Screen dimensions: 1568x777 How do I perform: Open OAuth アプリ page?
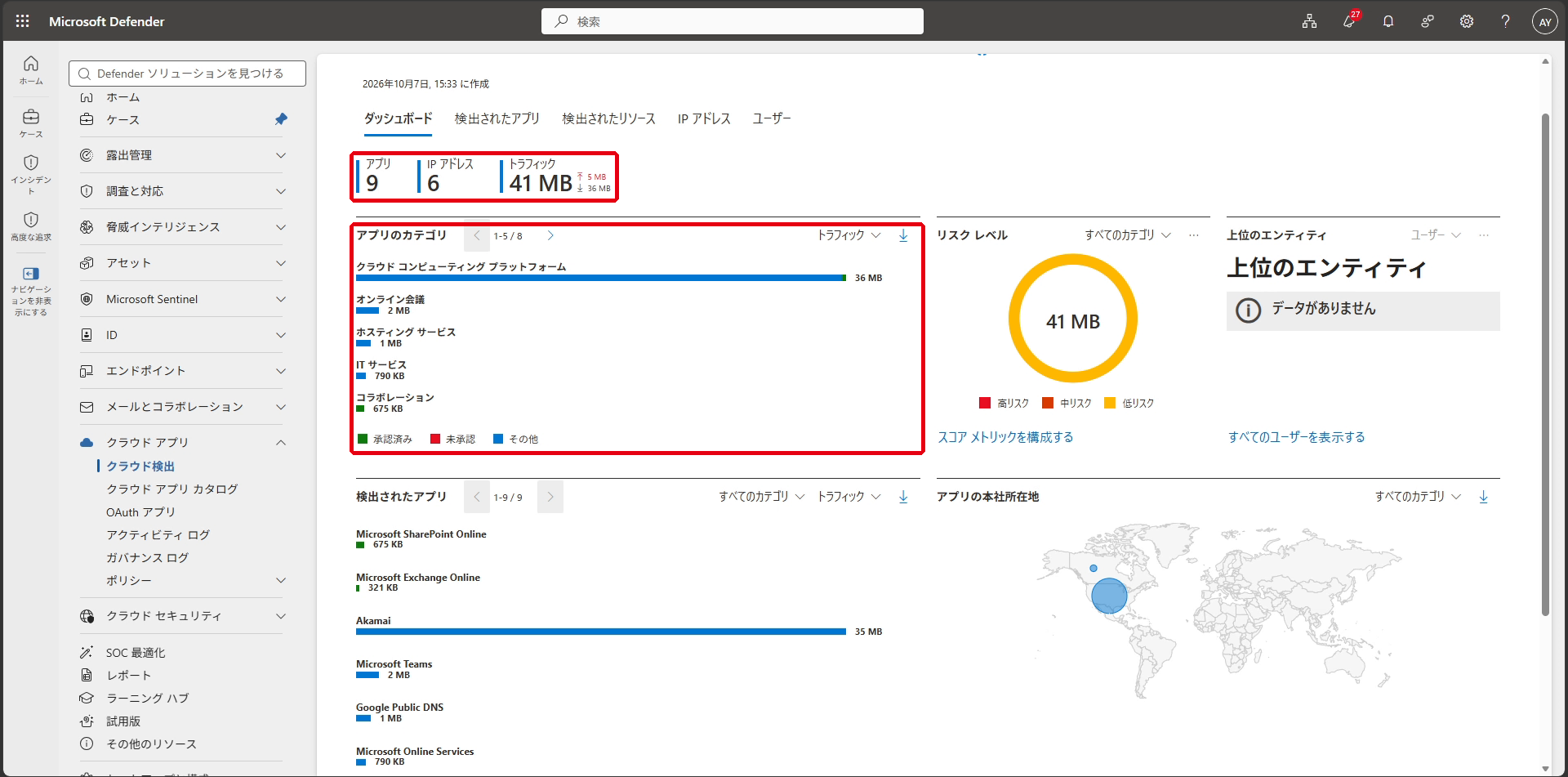(x=140, y=511)
